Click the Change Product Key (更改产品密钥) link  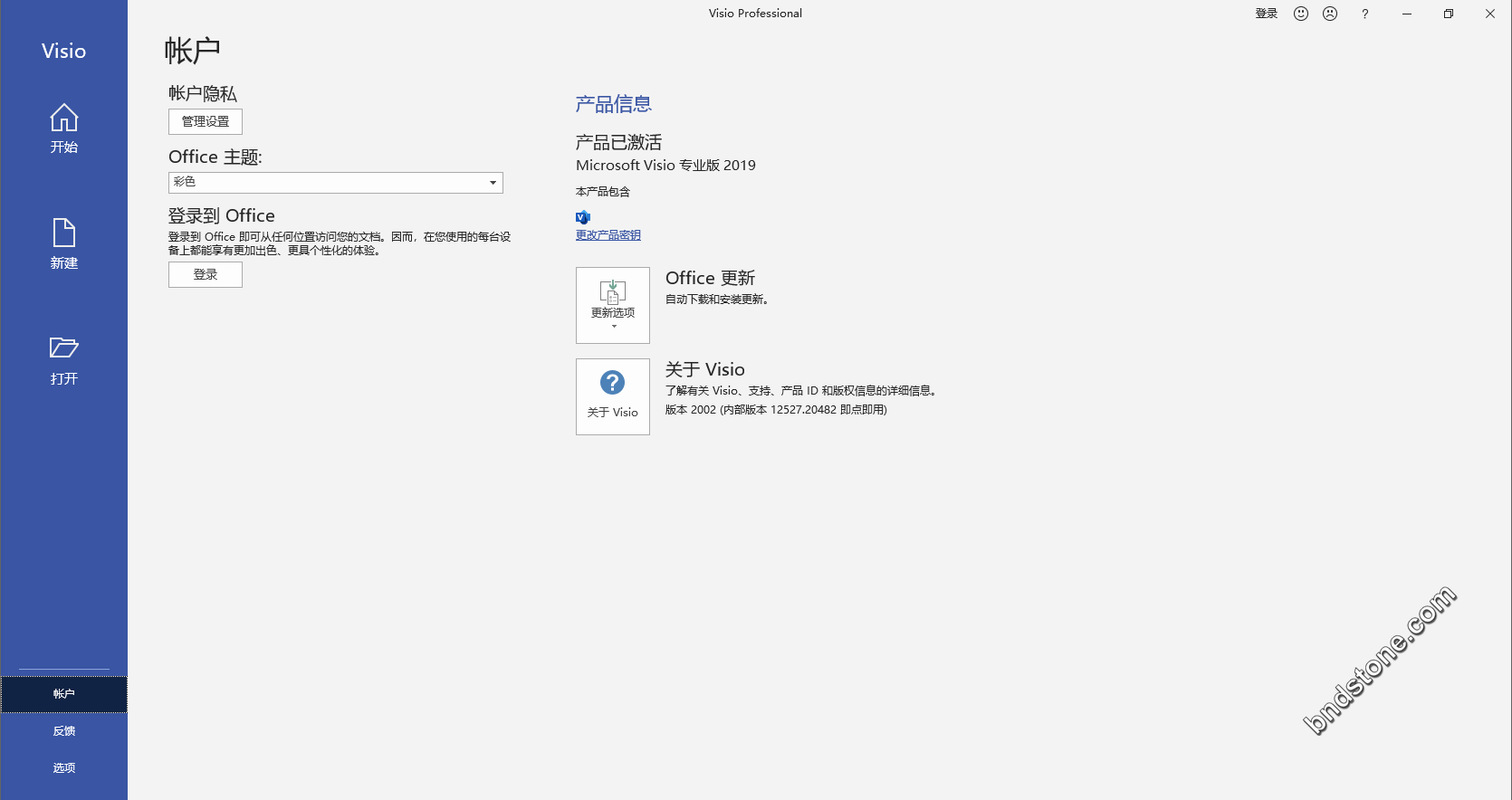coord(608,235)
